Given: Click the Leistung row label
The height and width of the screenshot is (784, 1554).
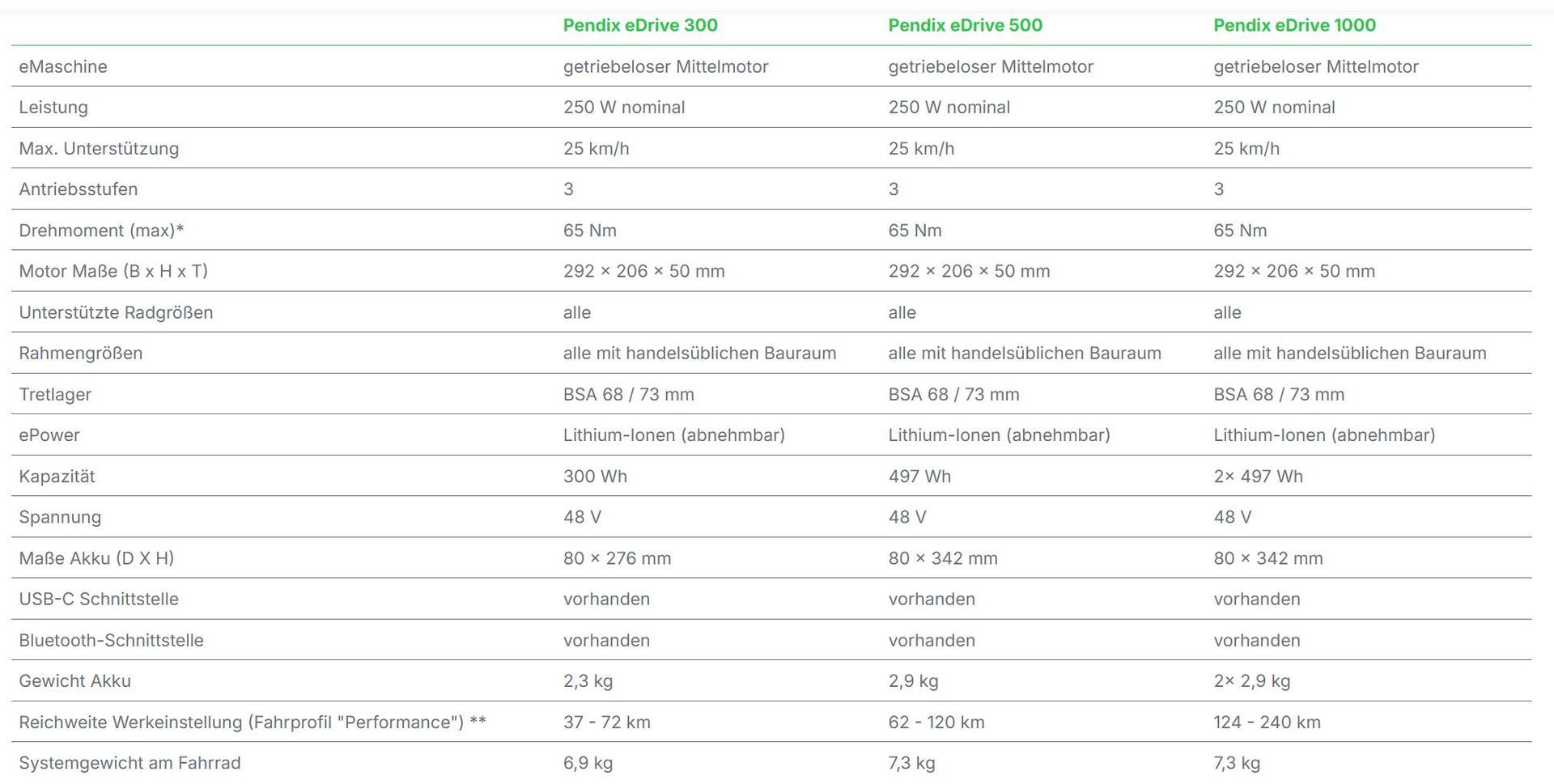Looking at the screenshot, I should (x=53, y=107).
